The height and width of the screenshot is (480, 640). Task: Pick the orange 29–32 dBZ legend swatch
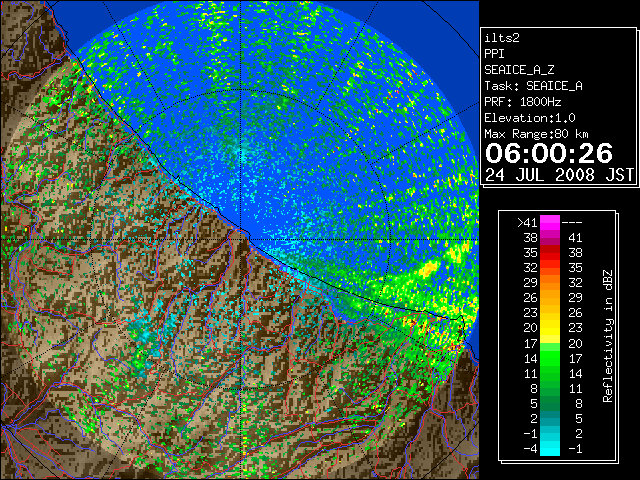[550, 283]
